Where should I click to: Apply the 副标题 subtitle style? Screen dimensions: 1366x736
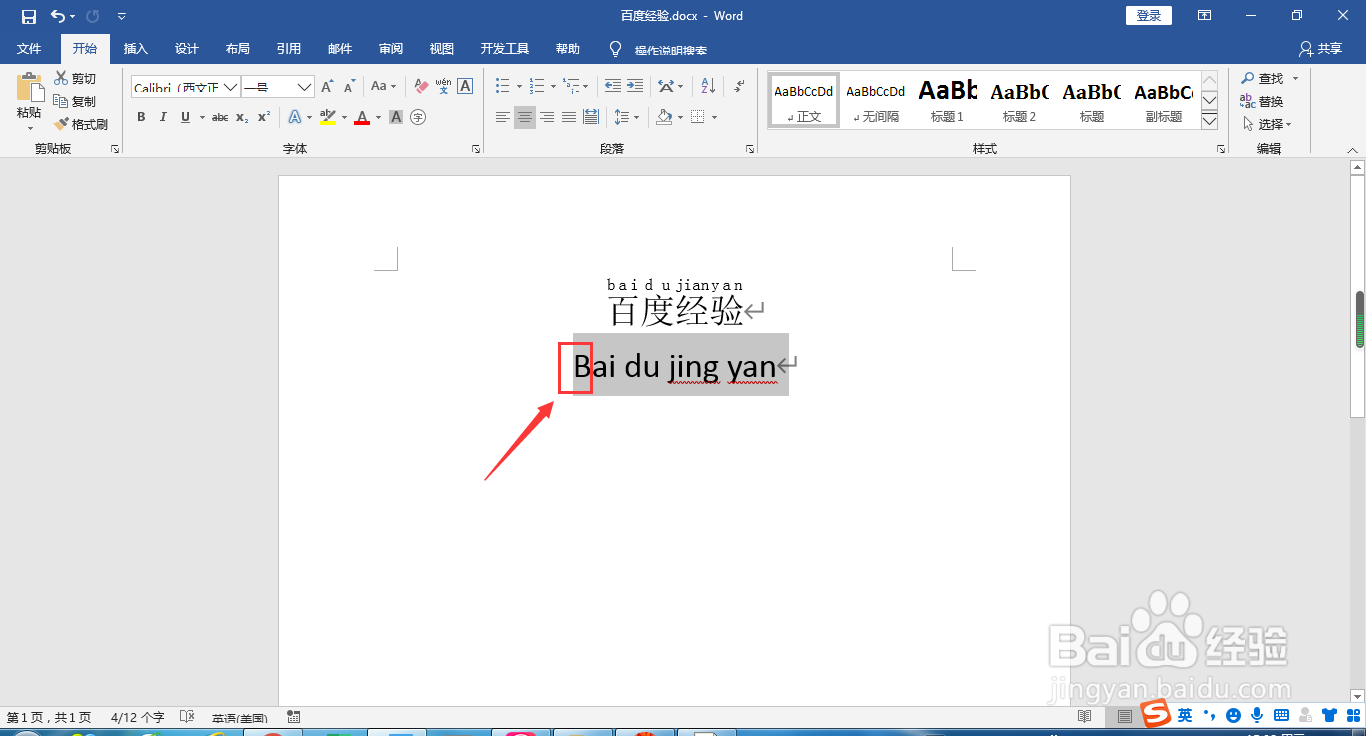pyautogui.click(x=1163, y=100)
